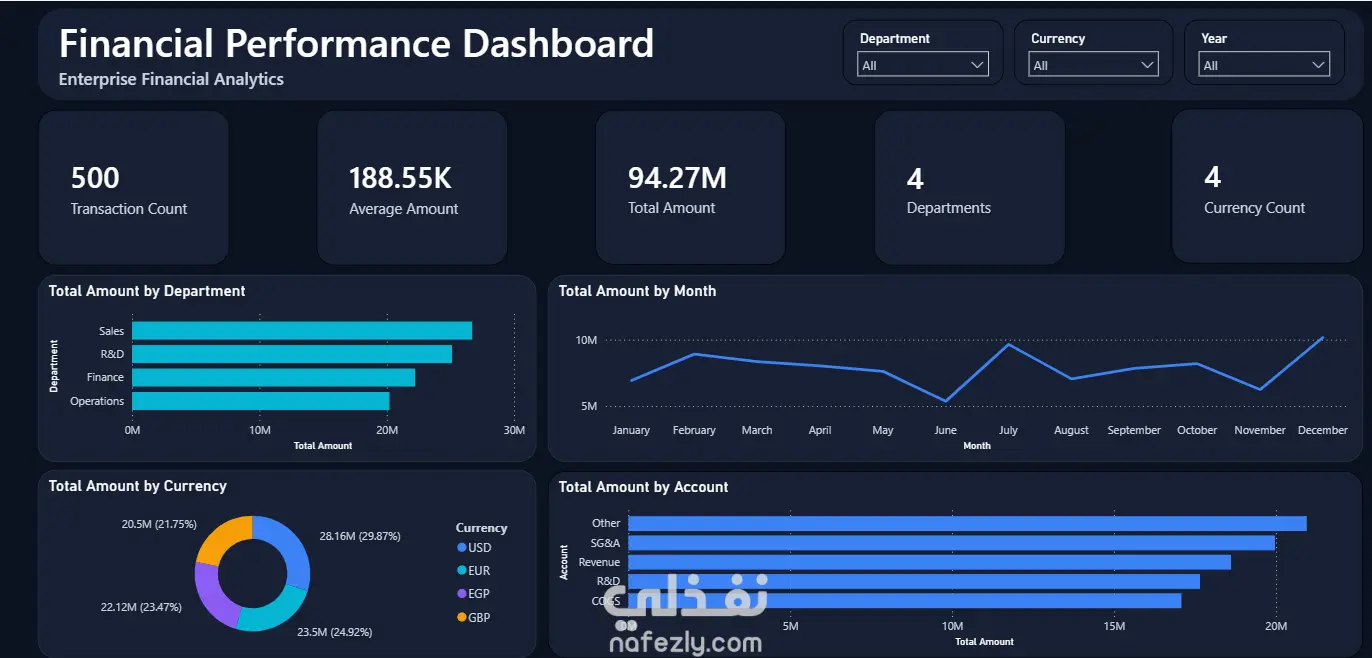The height and width of the screenshot is (658, 1372).
Task: Click the Sales bar in department chart
Action: tap(302, 331)
